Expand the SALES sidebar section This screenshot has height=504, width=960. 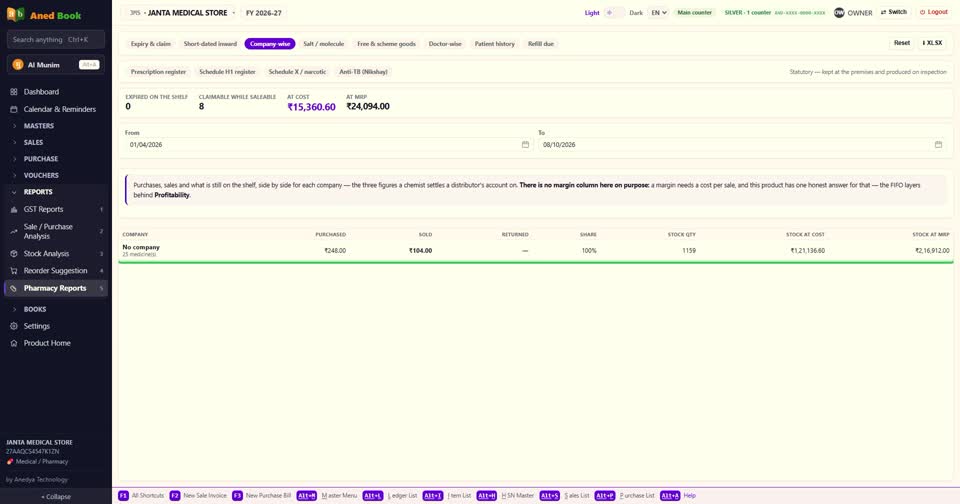pyautogui.click(x=56, y=142)
